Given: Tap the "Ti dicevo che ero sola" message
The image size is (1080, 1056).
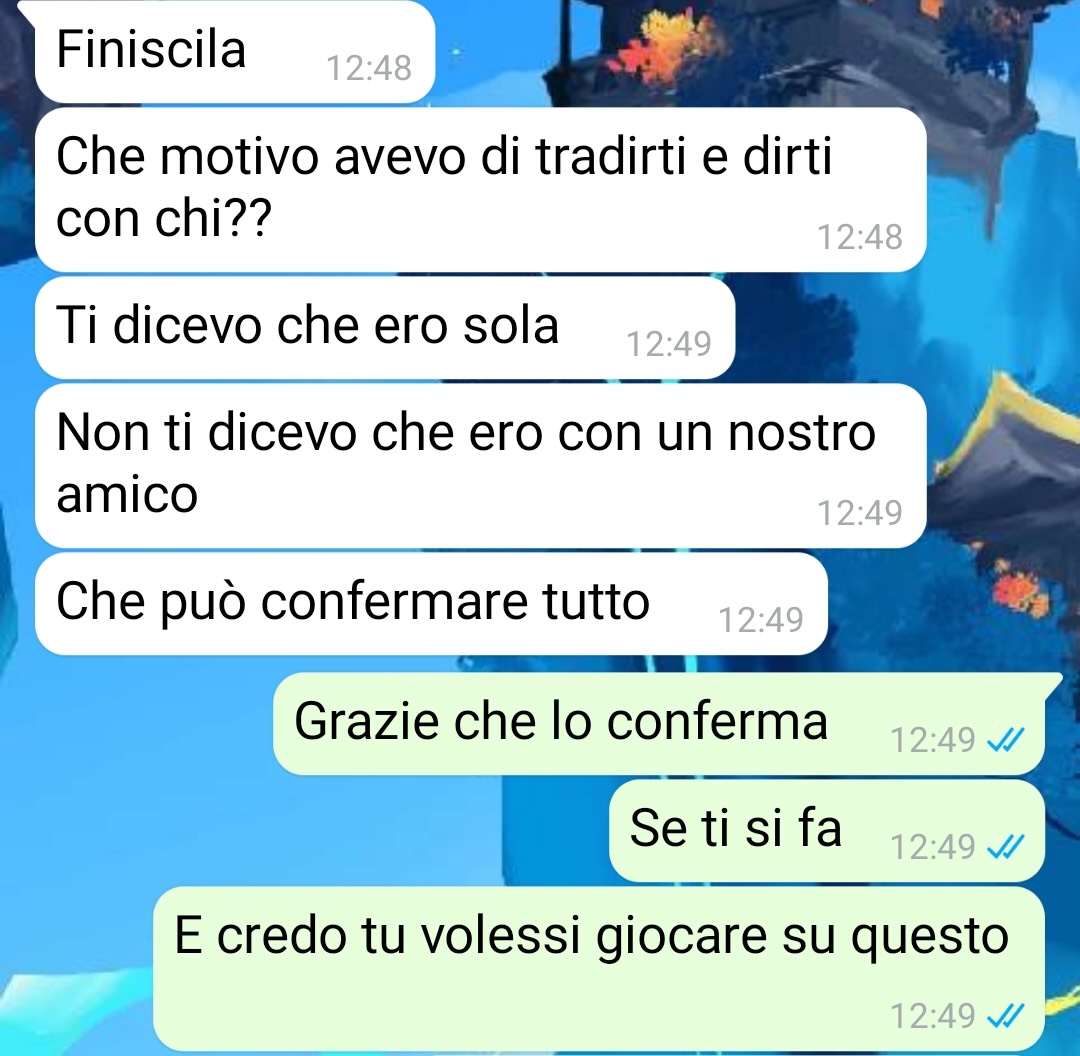Looking at the screenshot, I should coord(384,328).
